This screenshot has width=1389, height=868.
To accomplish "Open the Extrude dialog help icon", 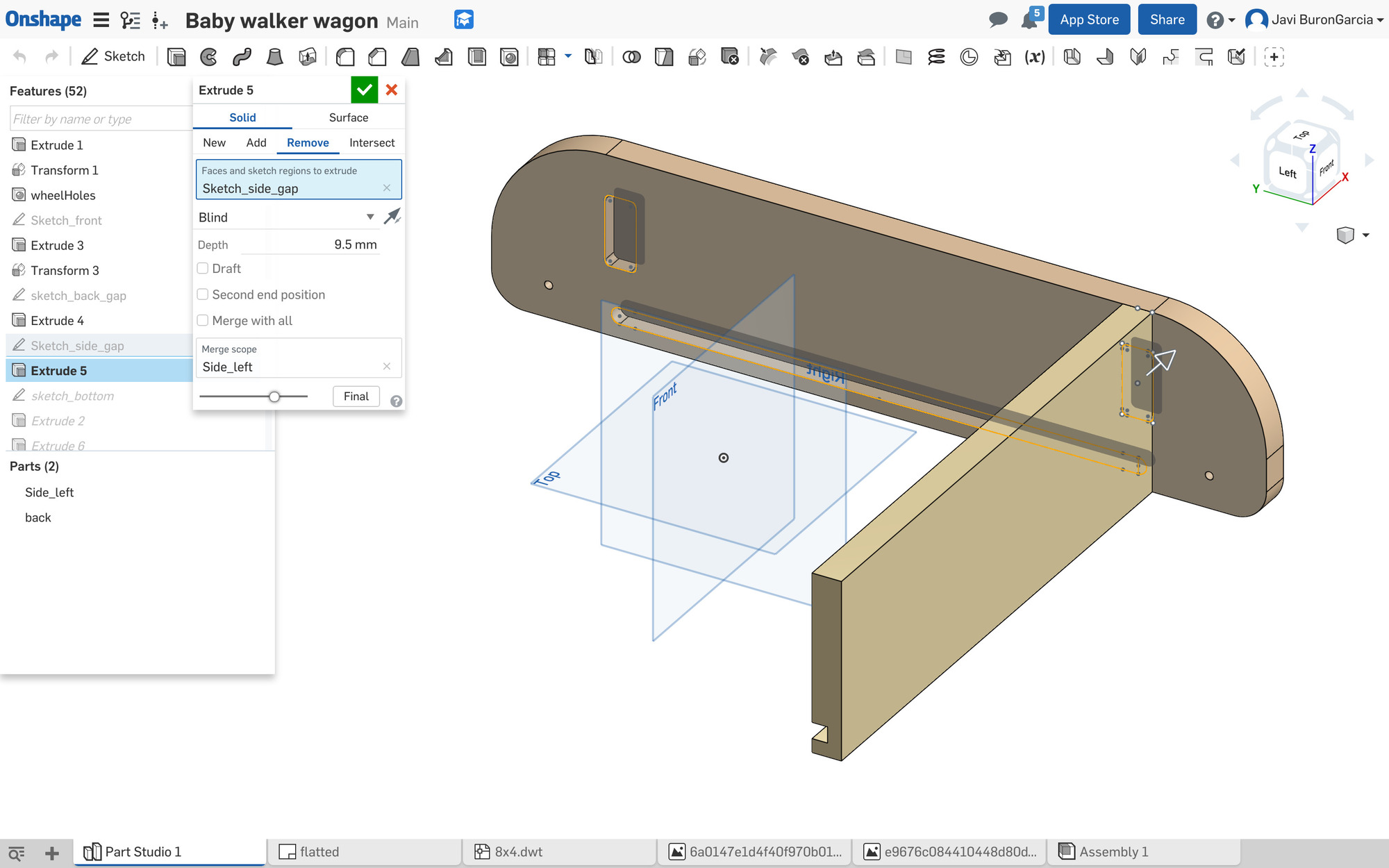I will coord(397,401).
